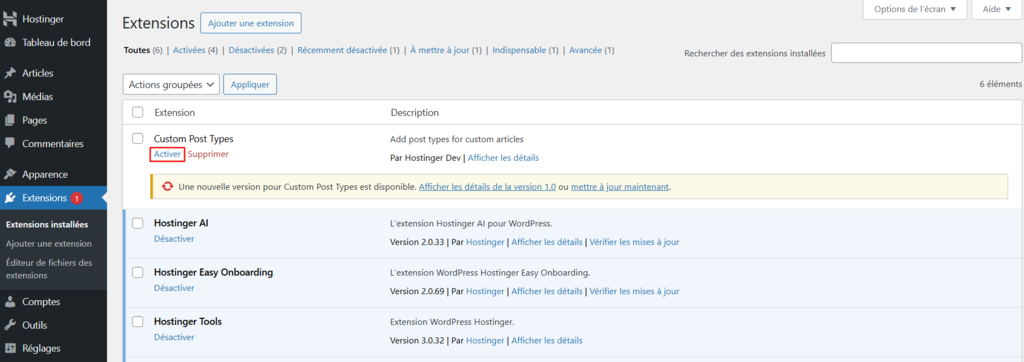Expand Options de l'écran panel
Screen dimensions: 1024x362
914,9
